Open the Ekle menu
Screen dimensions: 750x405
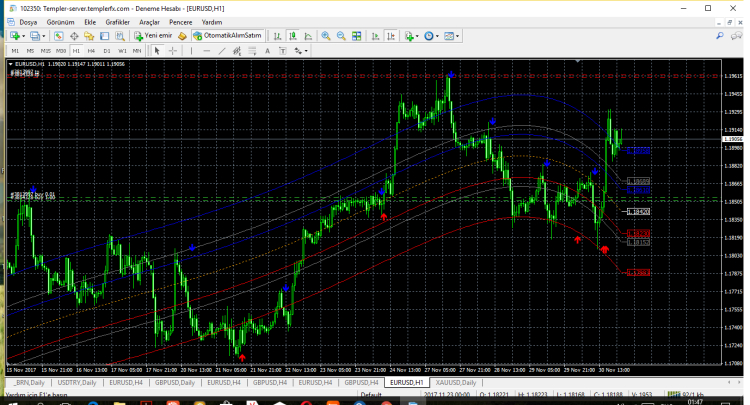tap(90, 22)
